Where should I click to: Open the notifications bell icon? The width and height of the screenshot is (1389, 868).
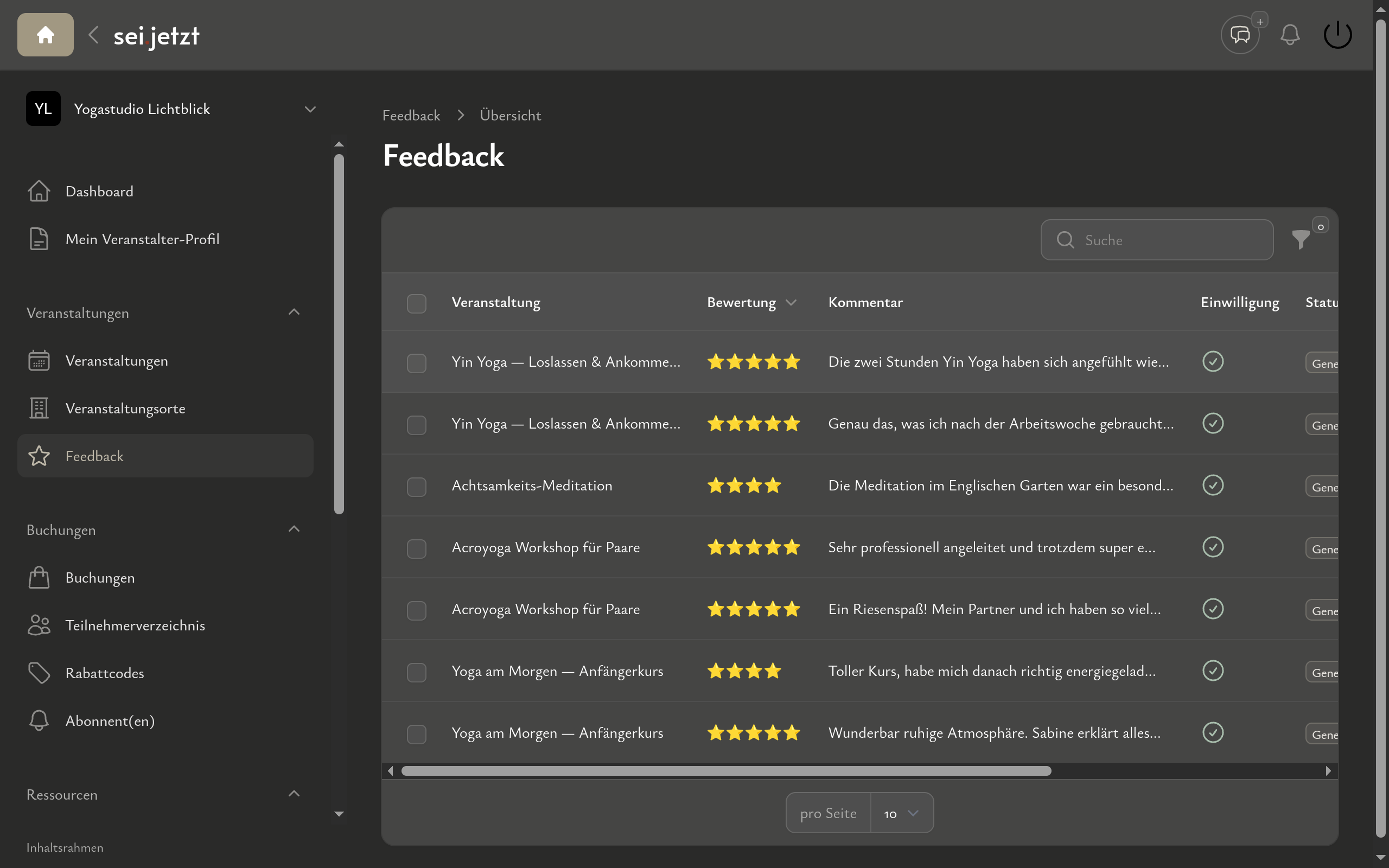pos(1290,35)
